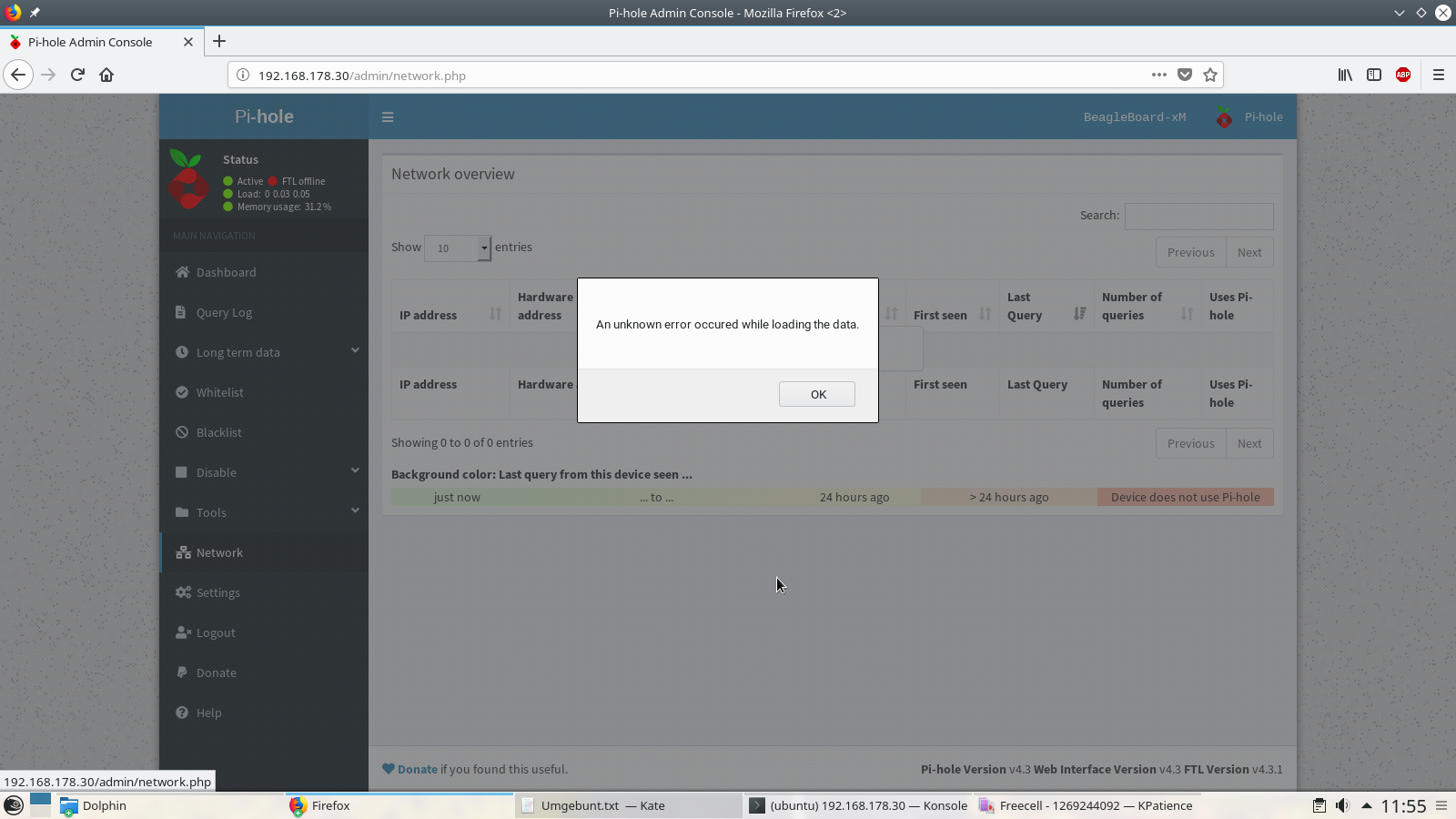The width and height of the screenshot is (1456, 819).
Task: Open the Adblock Plus extension icon
Action: [x=1403, y=75]
